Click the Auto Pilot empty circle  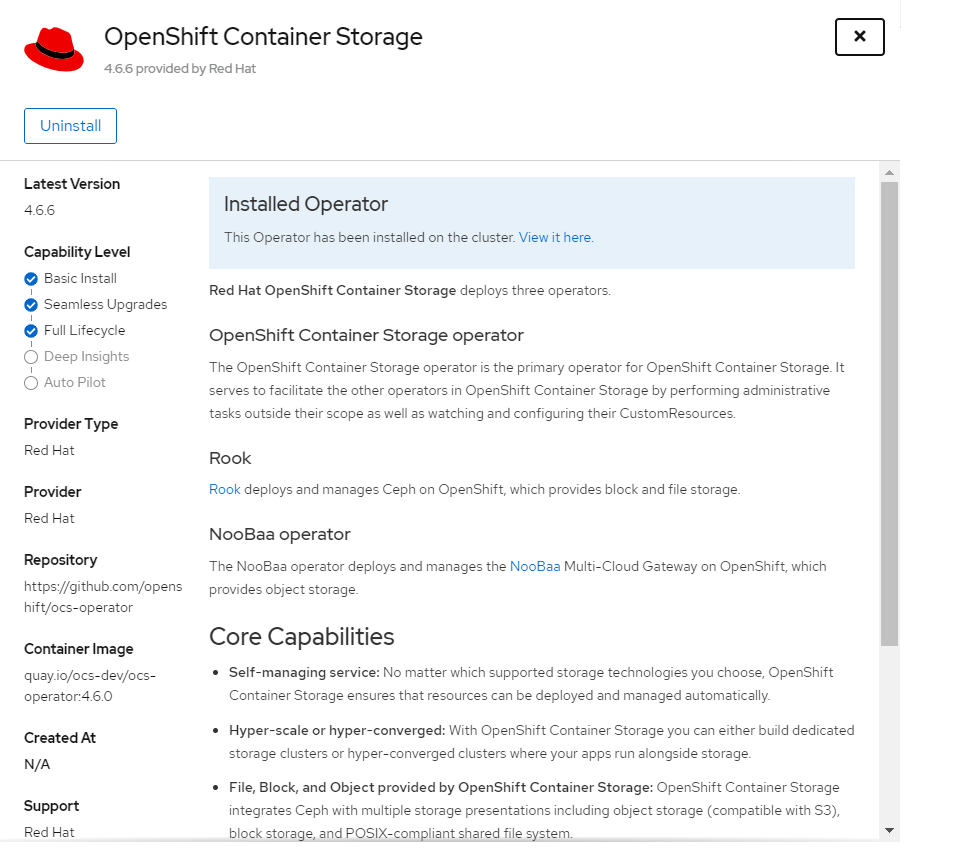point(31,383)
